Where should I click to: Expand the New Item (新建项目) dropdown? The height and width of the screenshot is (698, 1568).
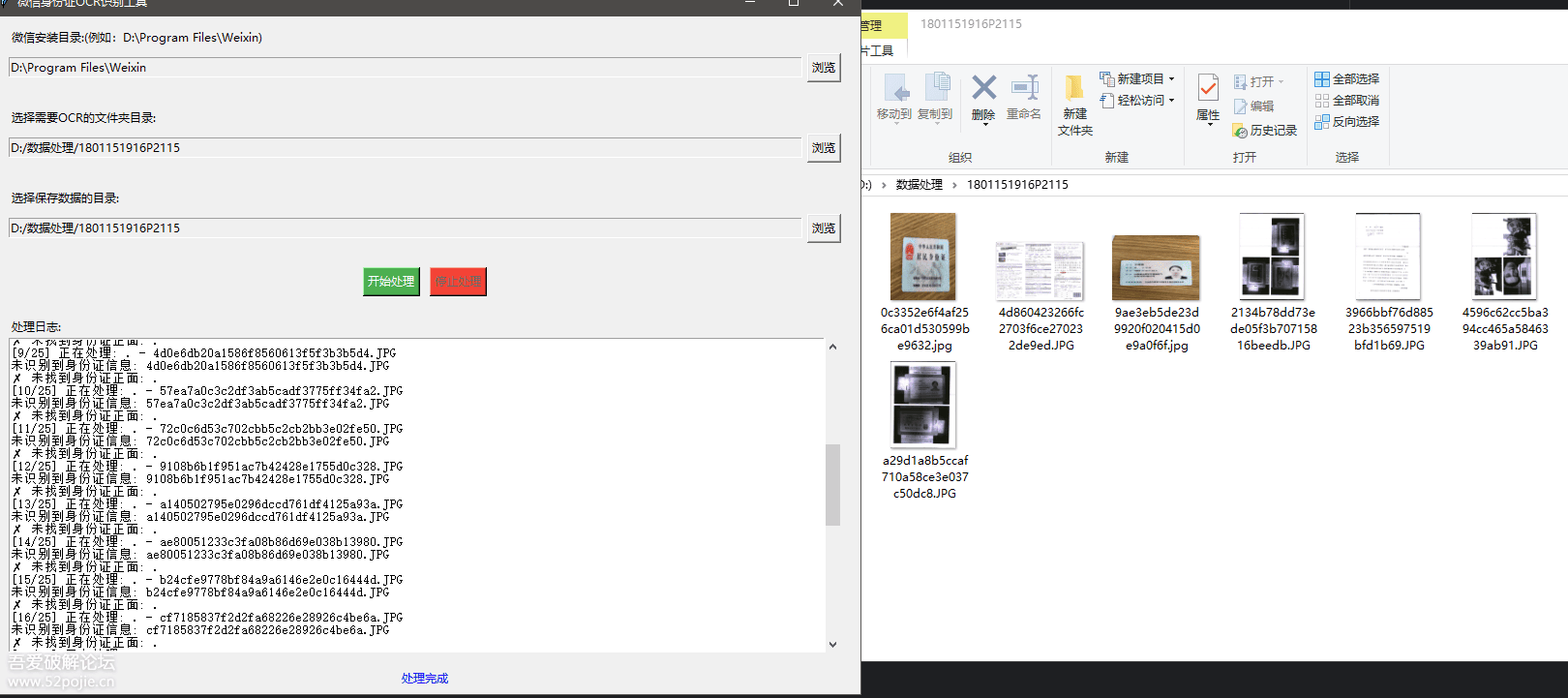(x=1171, y=79)
